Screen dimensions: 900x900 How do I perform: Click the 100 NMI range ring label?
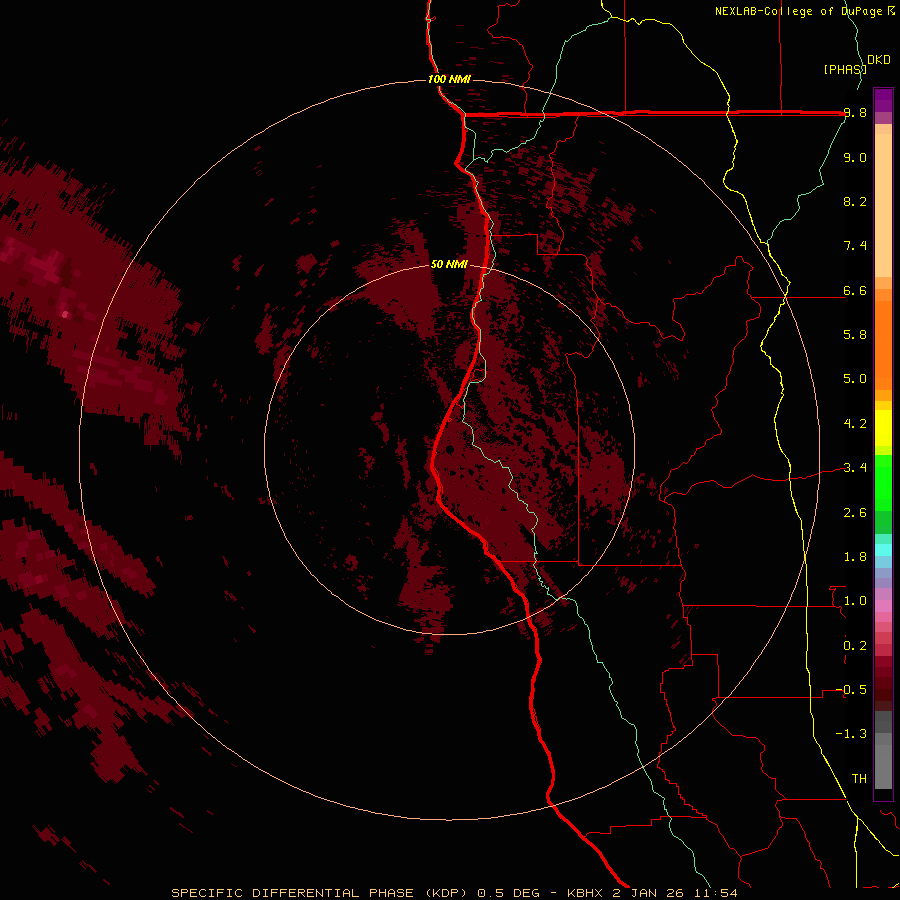coord(449,79)
